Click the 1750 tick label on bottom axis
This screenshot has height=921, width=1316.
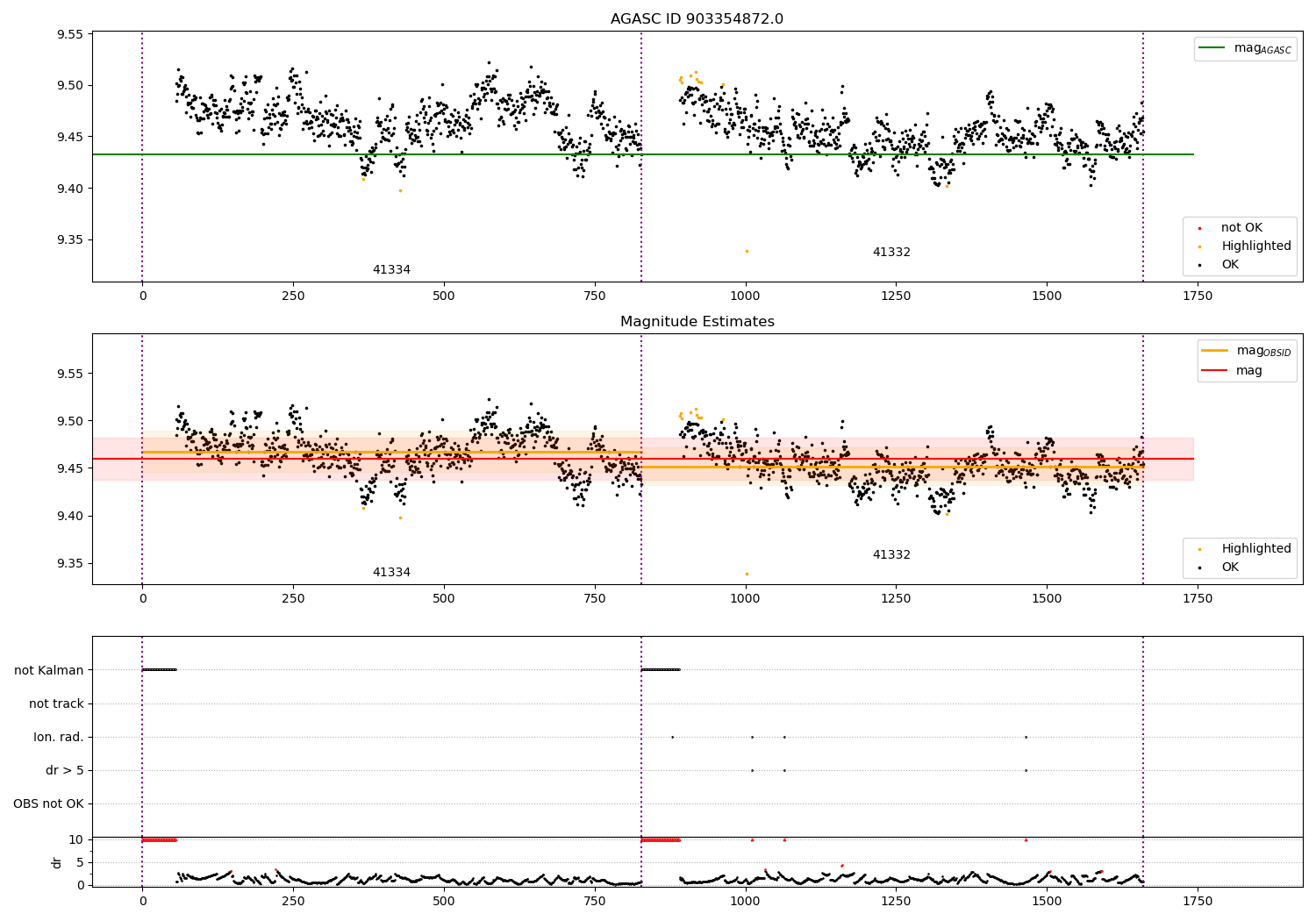1197,901
